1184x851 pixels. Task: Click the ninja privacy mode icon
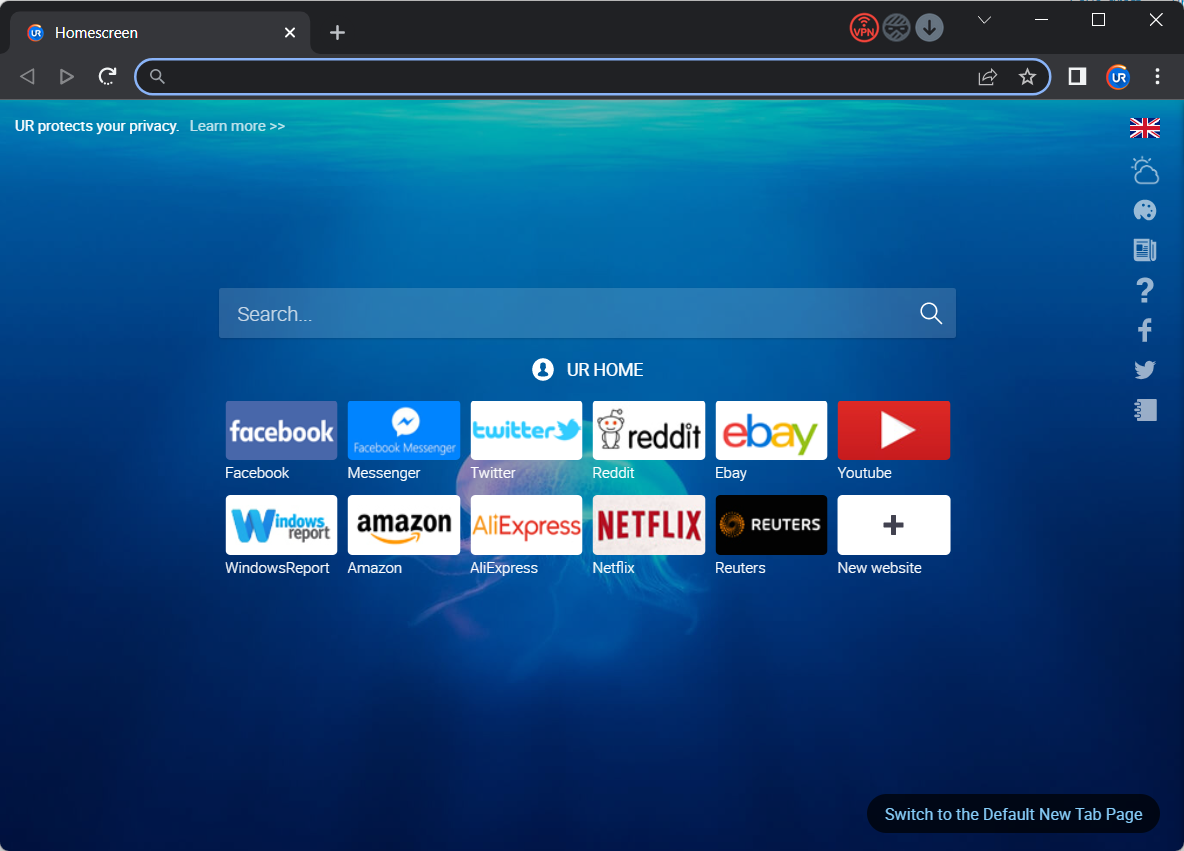click(x=897, y=28)
